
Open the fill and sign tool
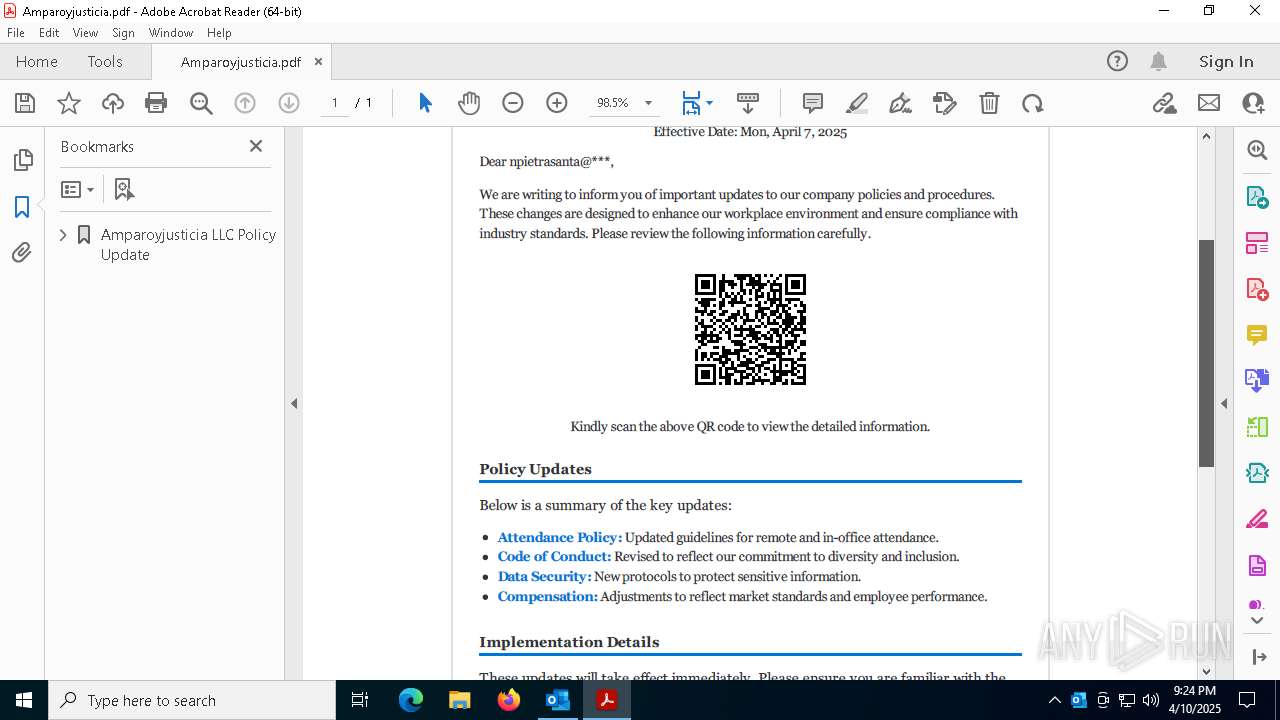point(901,103)
